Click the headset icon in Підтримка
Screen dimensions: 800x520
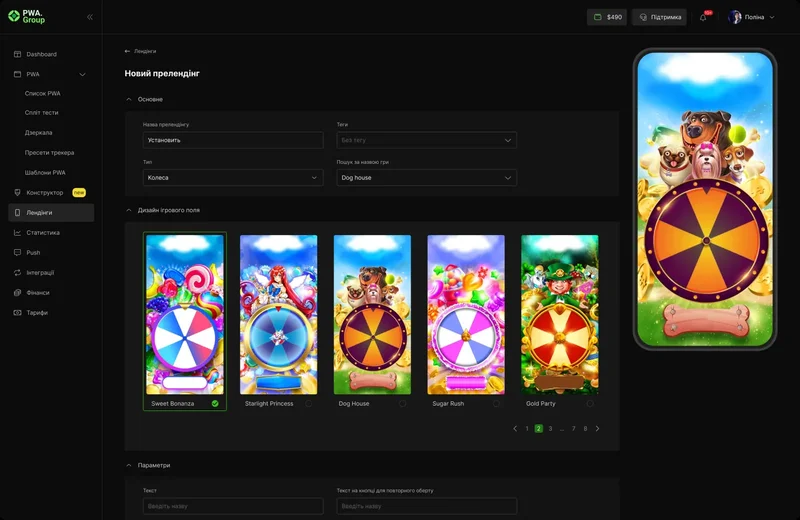click(x=643, y=17)
